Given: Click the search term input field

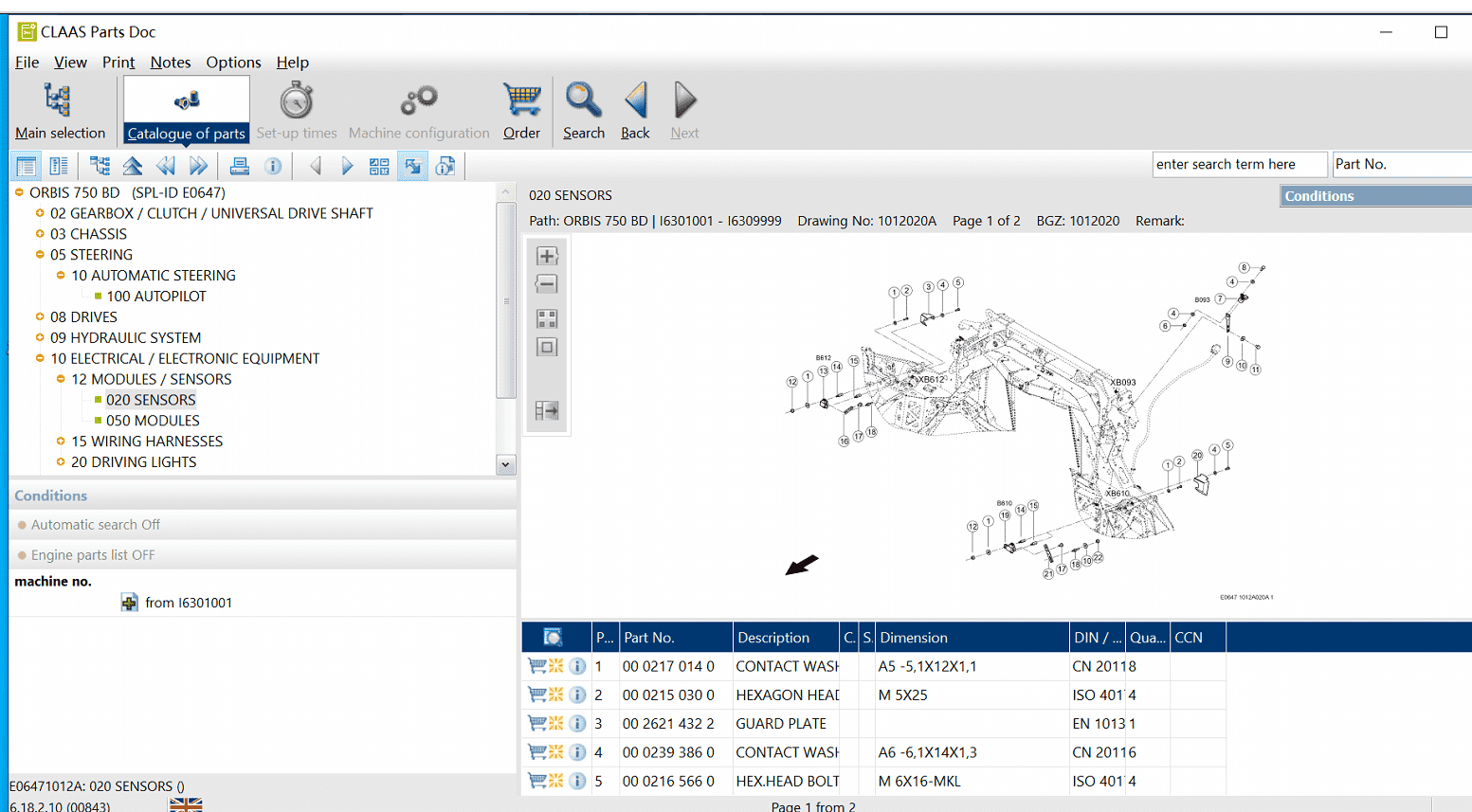Looking at the screenshot, I should [x=1239, y=164].
